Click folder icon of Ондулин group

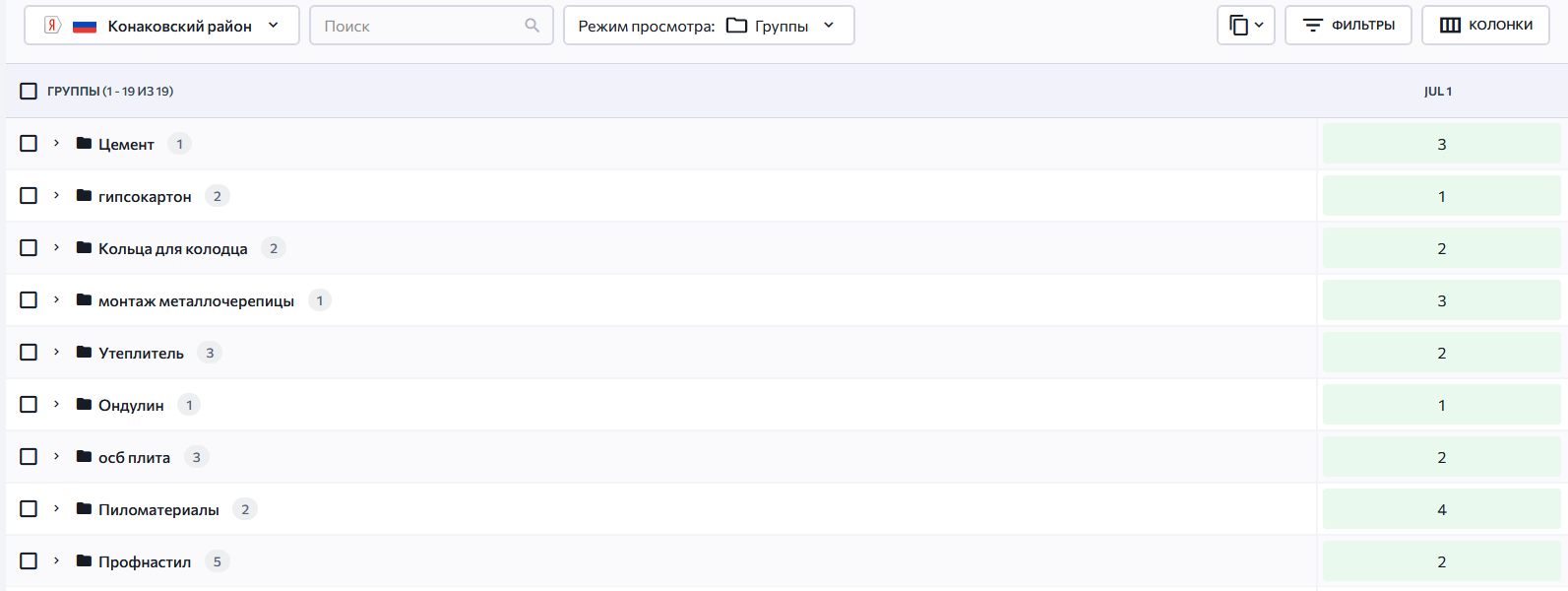pyautogui.click(x=84, y=405)
